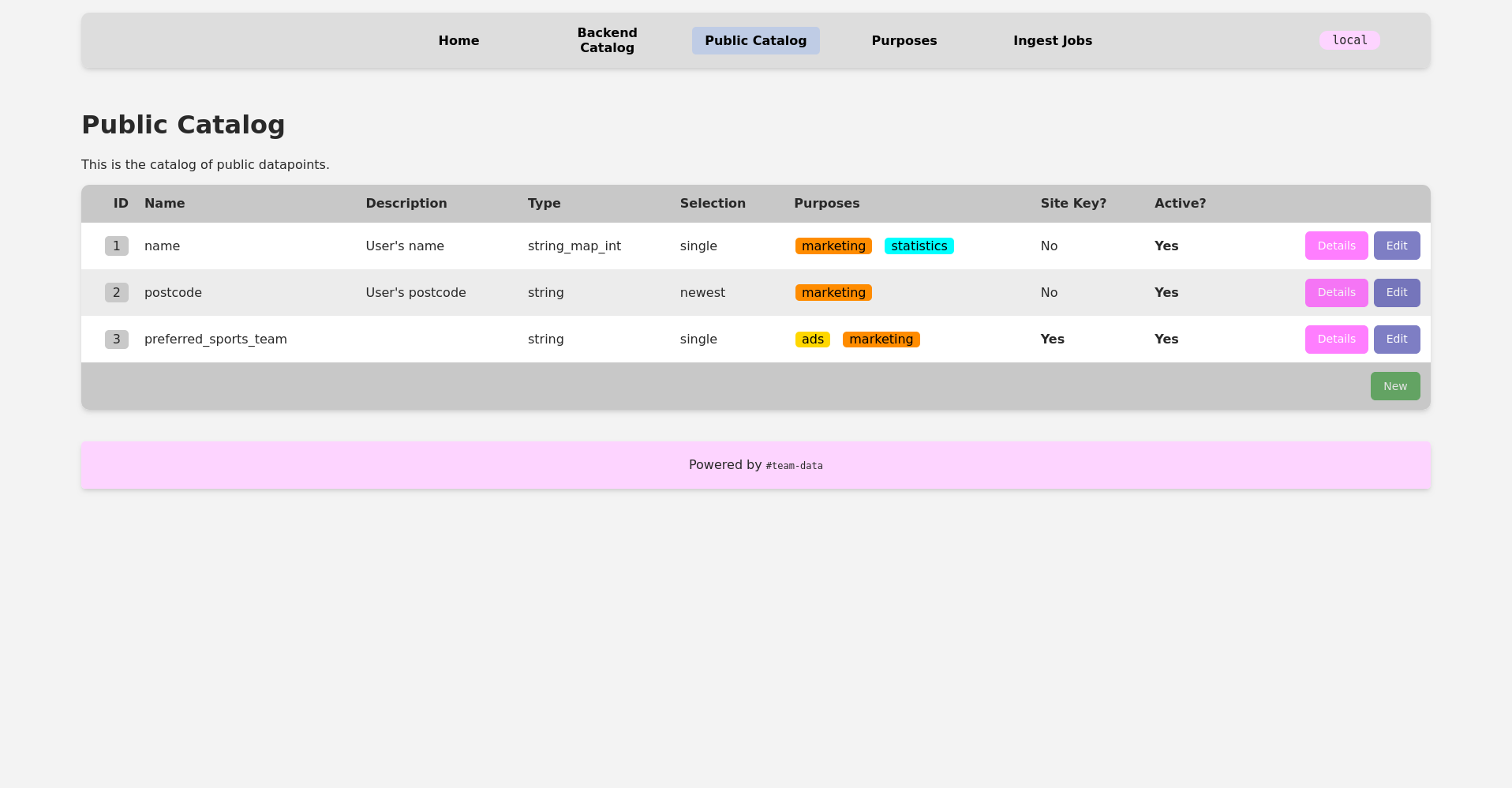Viewport: 1512px width, 788px height.
Task: Show Details for preferred_sports_team
Action: click(1335, 339)
